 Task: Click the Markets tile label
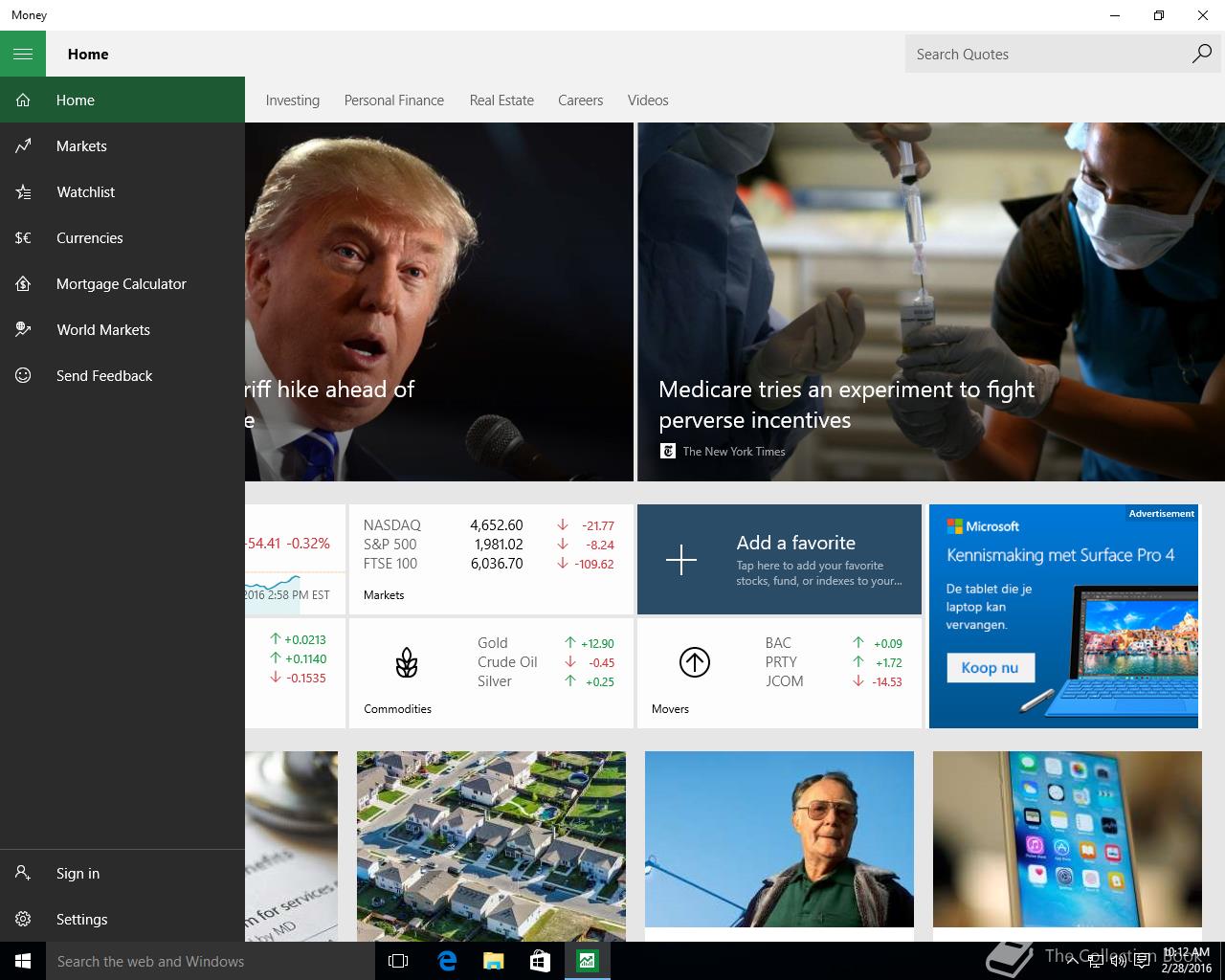pos(384,594)
